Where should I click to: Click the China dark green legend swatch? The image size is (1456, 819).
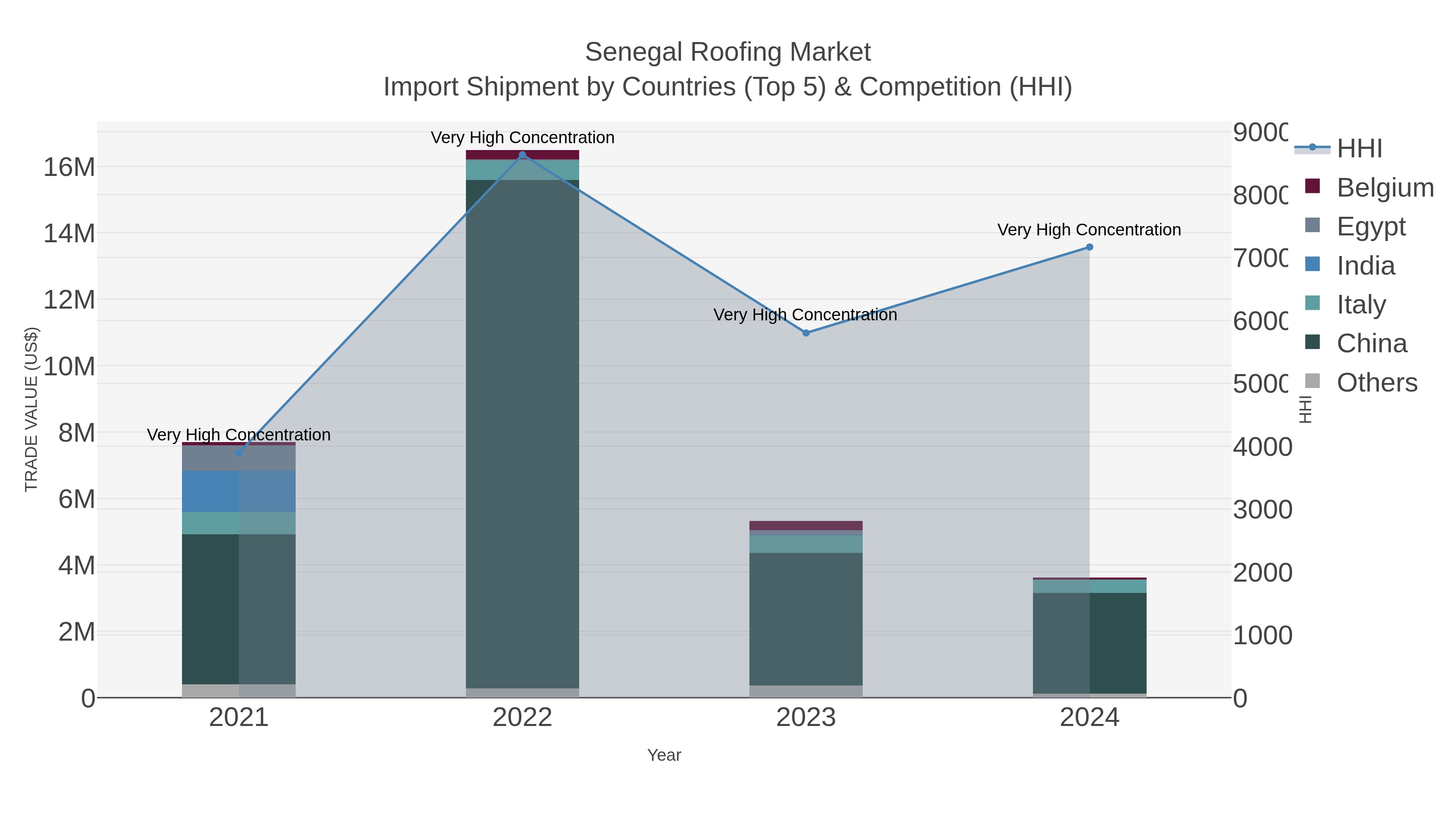tap(1312, 342)
